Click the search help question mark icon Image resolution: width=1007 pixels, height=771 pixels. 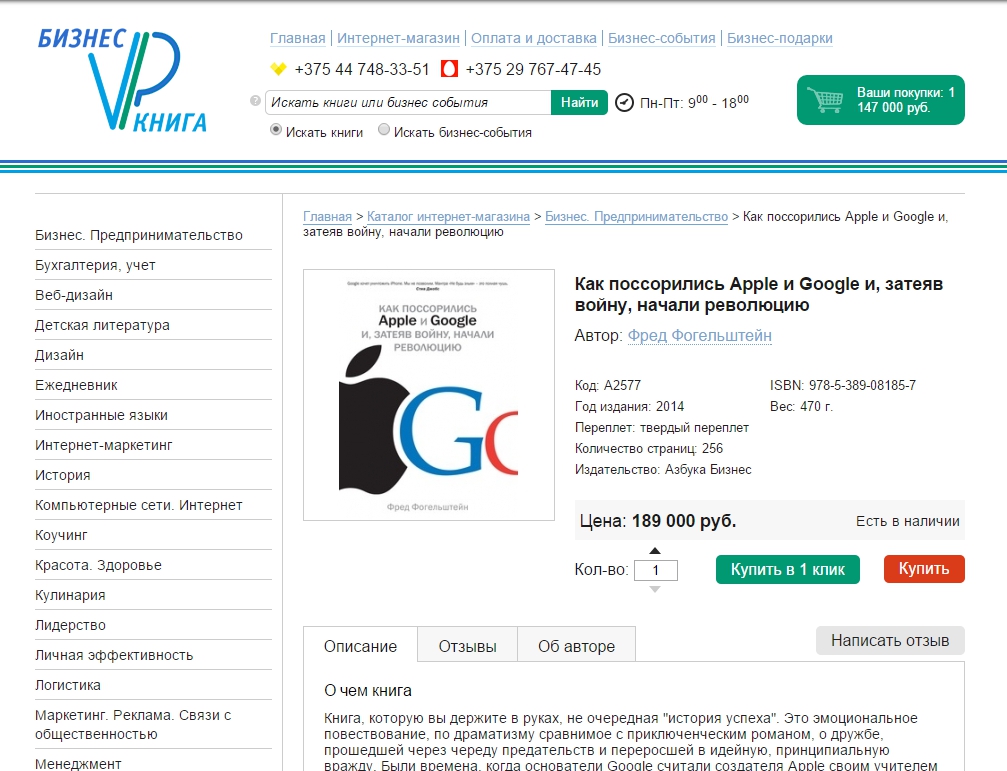pos(255,101)
